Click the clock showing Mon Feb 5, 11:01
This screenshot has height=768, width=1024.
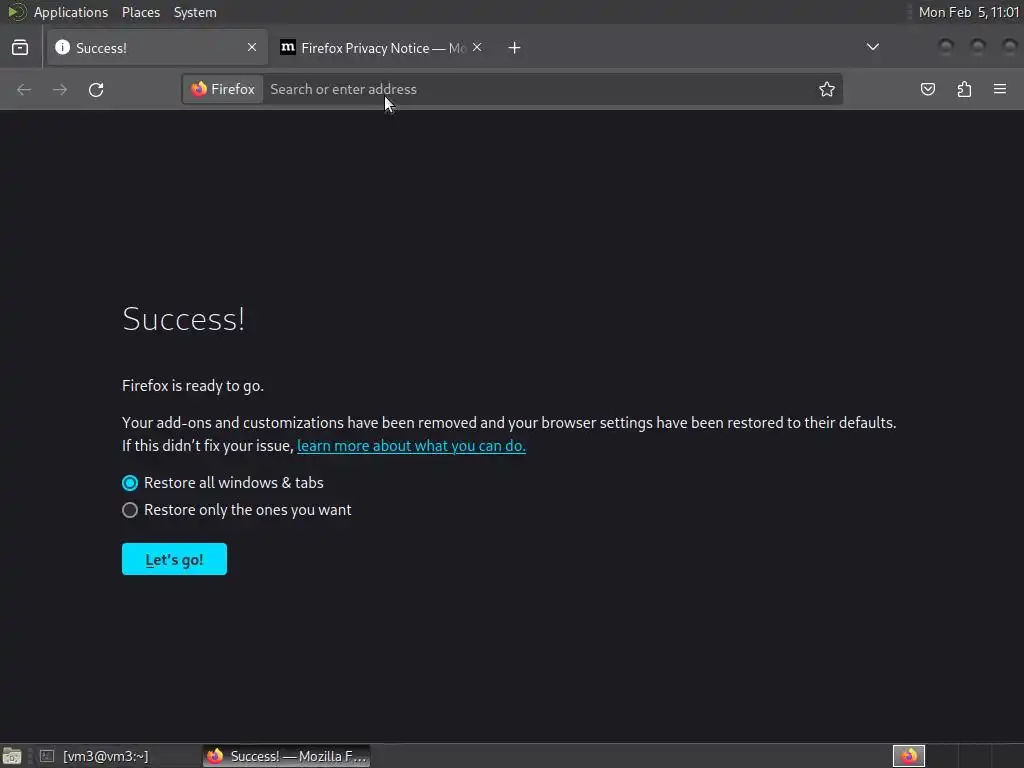969,12
